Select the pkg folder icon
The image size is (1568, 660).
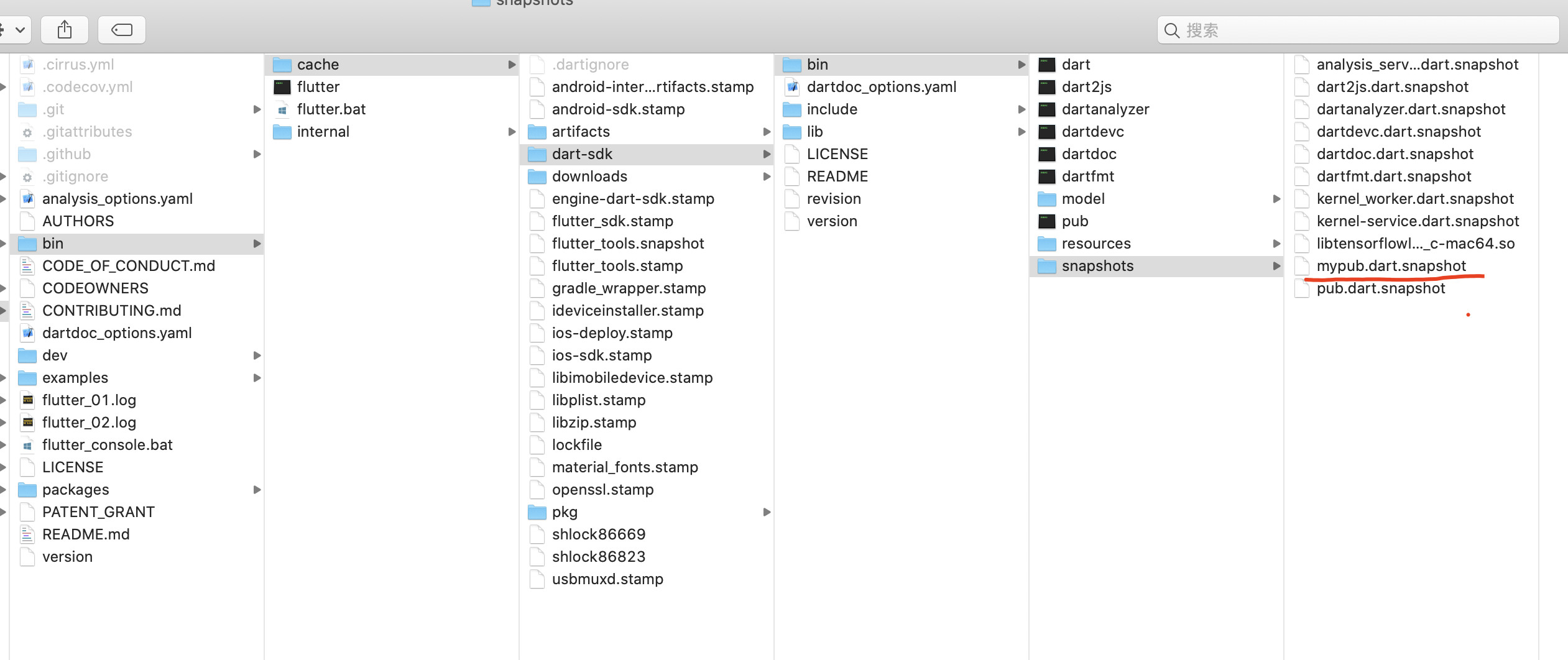(537, 512)
